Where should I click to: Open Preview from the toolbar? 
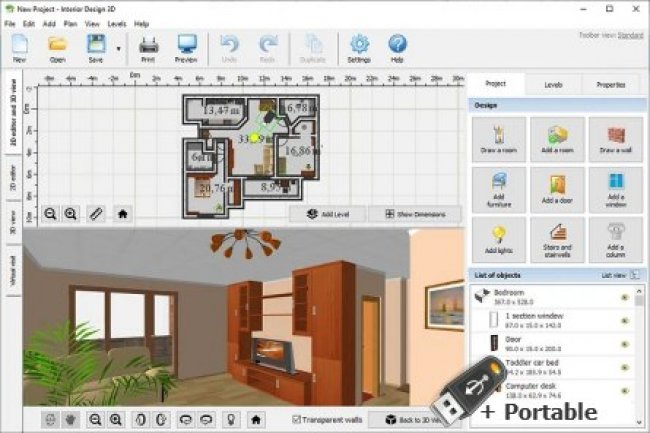point(186,48)
